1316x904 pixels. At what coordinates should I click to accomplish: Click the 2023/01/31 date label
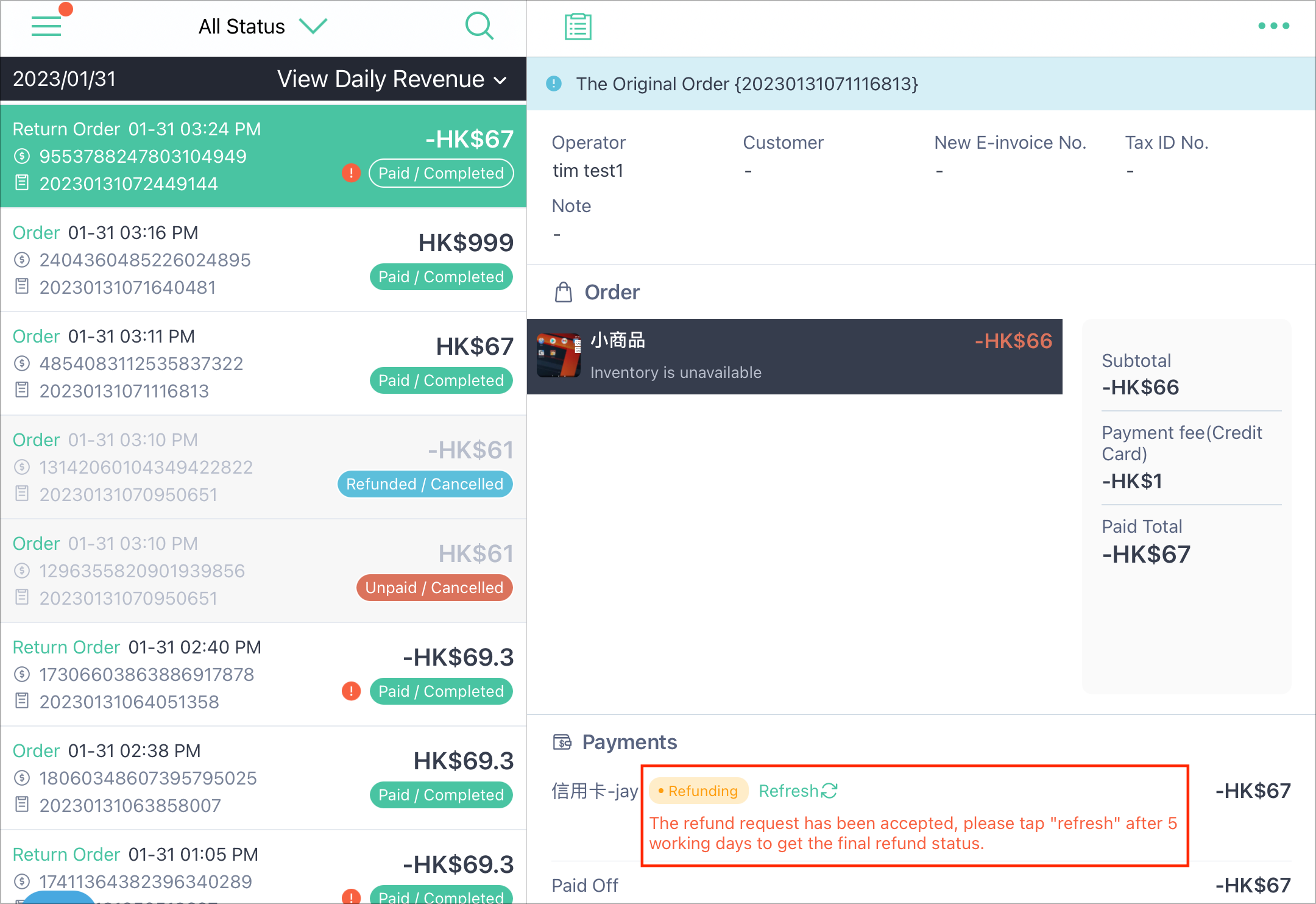[x=65, y=79]
